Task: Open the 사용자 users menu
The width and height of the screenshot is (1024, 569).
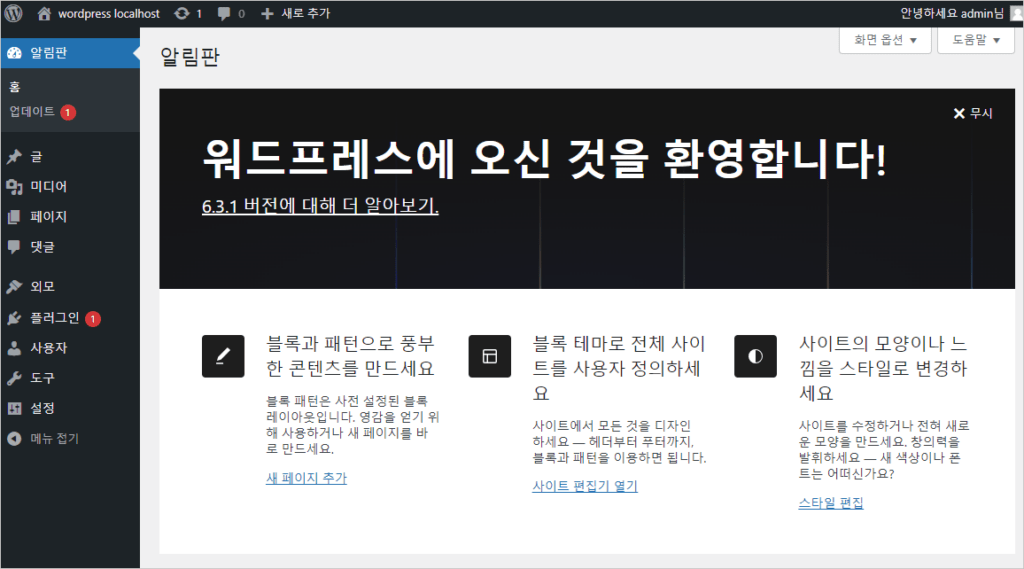Action: pos(70,348)
